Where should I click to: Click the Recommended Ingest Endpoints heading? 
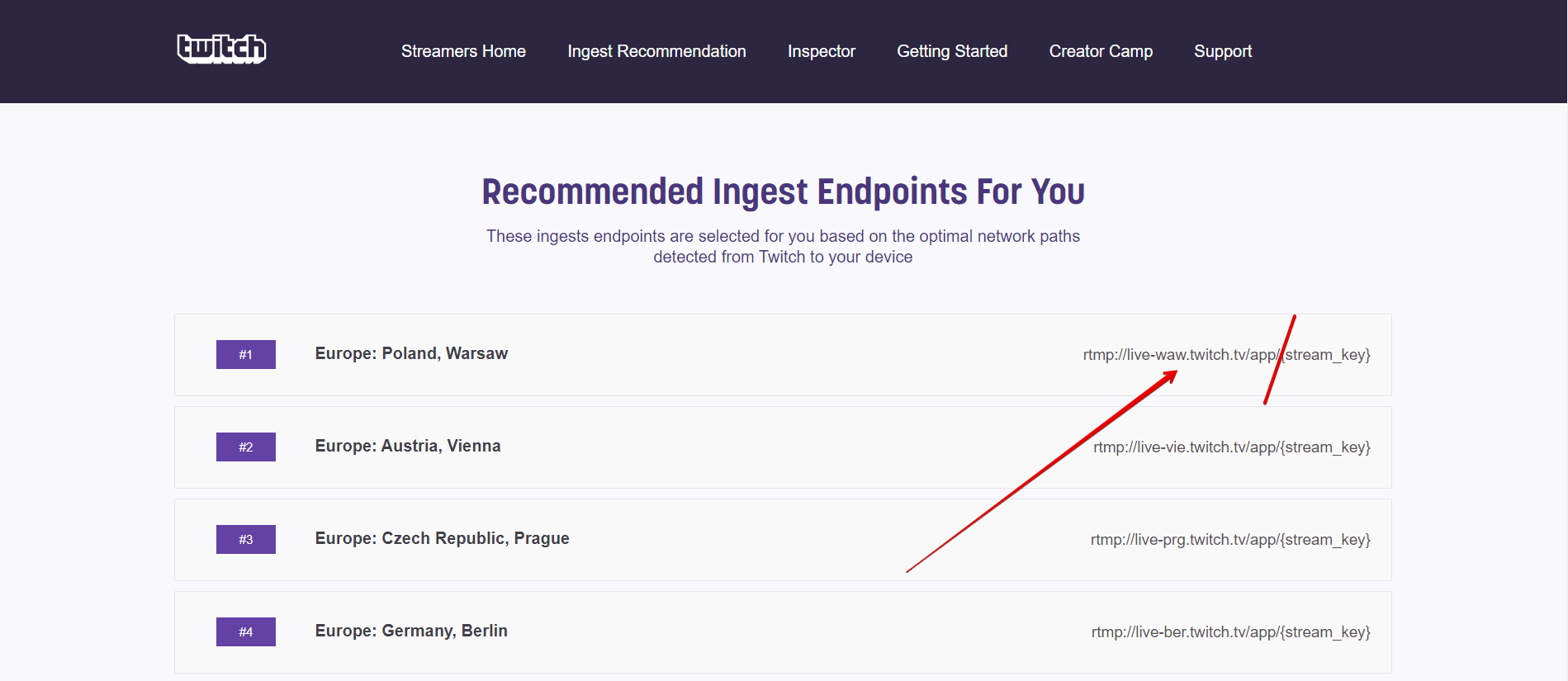coord(783,192)
